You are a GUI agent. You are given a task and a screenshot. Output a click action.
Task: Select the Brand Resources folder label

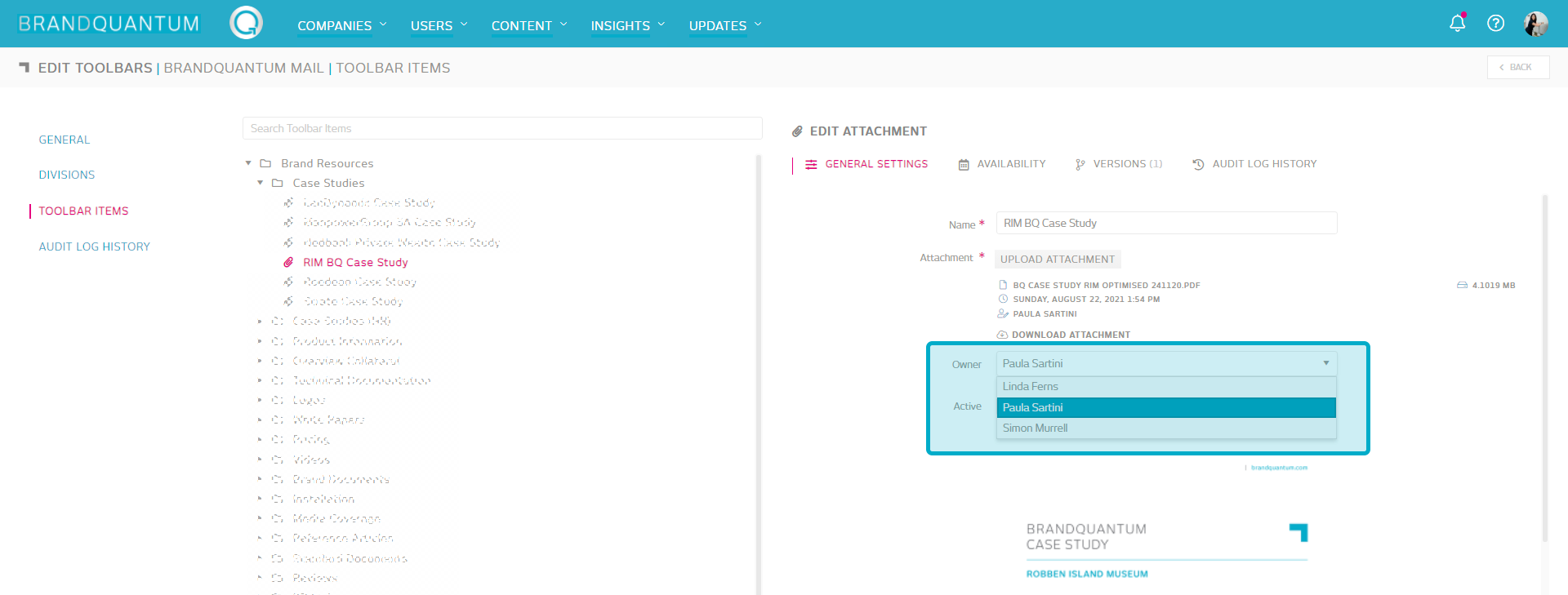[327, 163]
